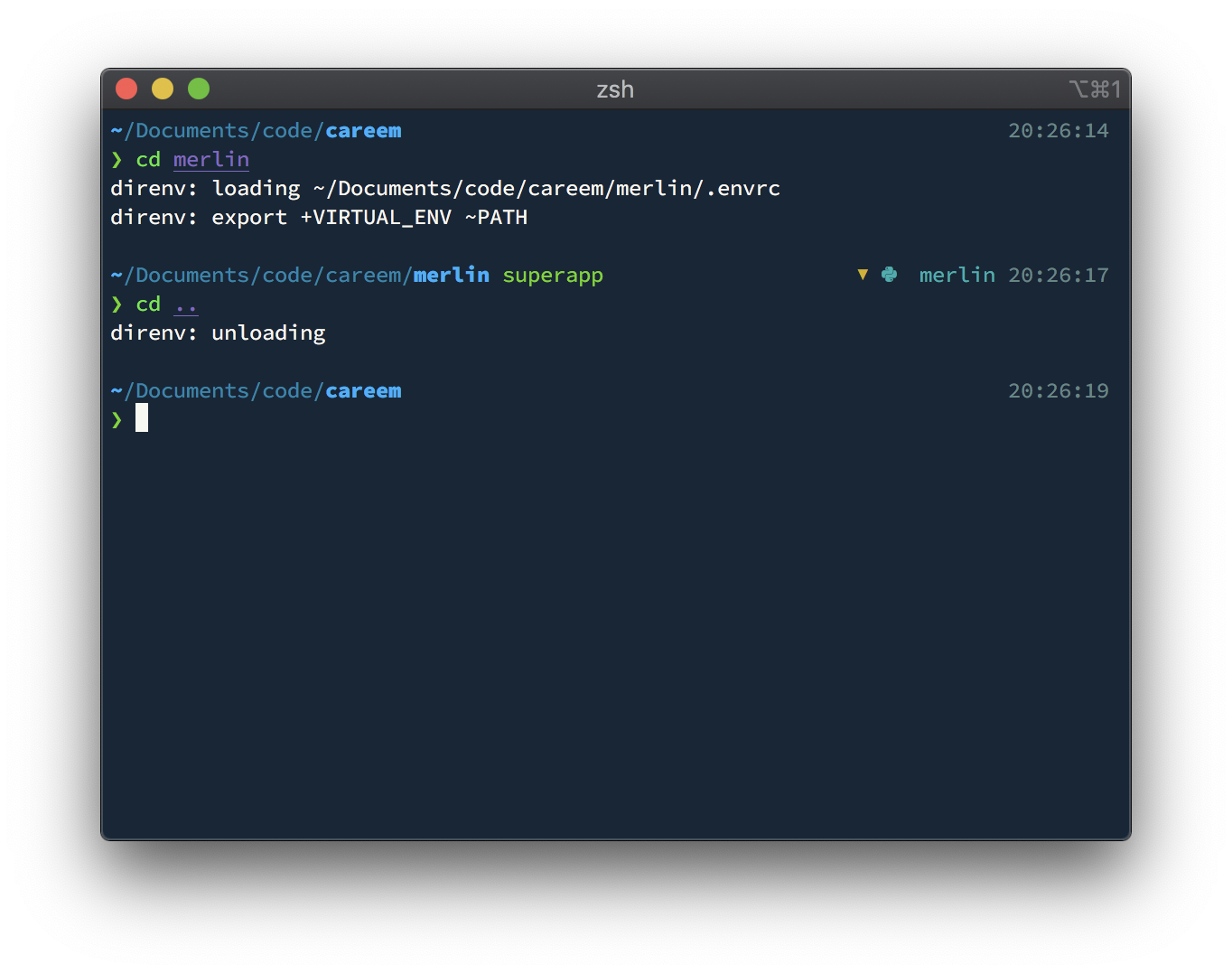Click the underlined .. argument
This screenshot has height=974, width=1232.
point(186,305)
